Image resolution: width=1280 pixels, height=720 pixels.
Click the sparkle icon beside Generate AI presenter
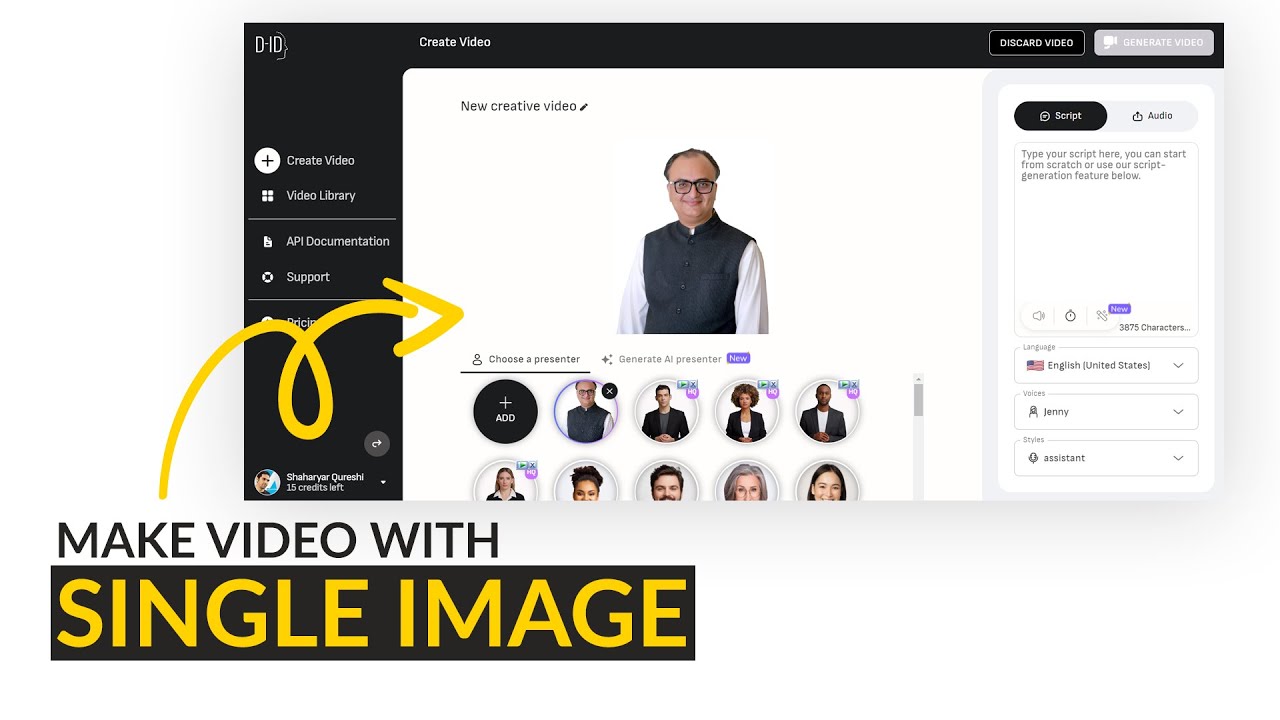coord(607,359)
